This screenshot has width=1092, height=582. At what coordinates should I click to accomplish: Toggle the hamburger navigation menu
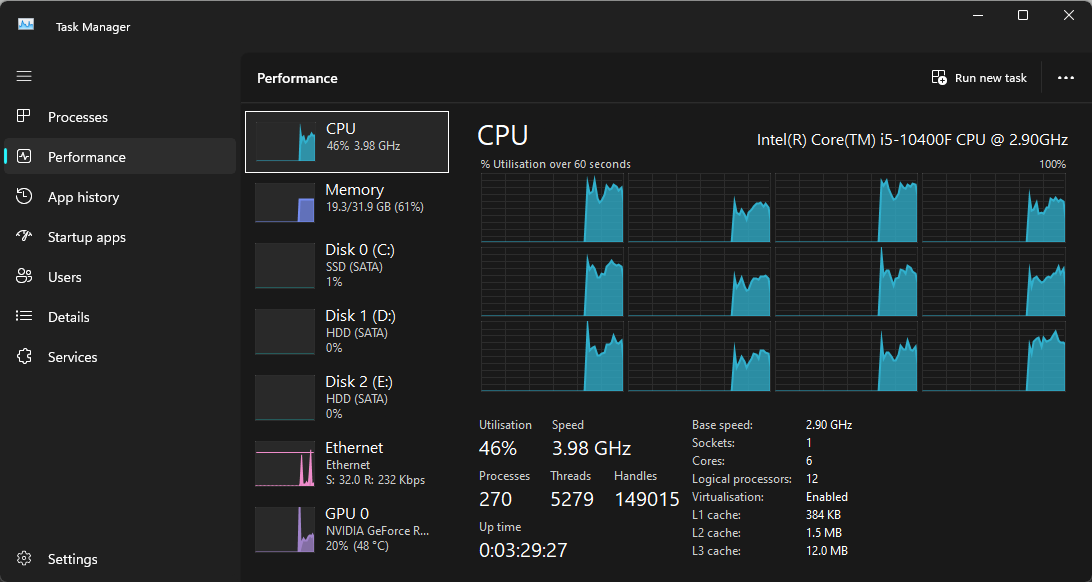point(24,76)
